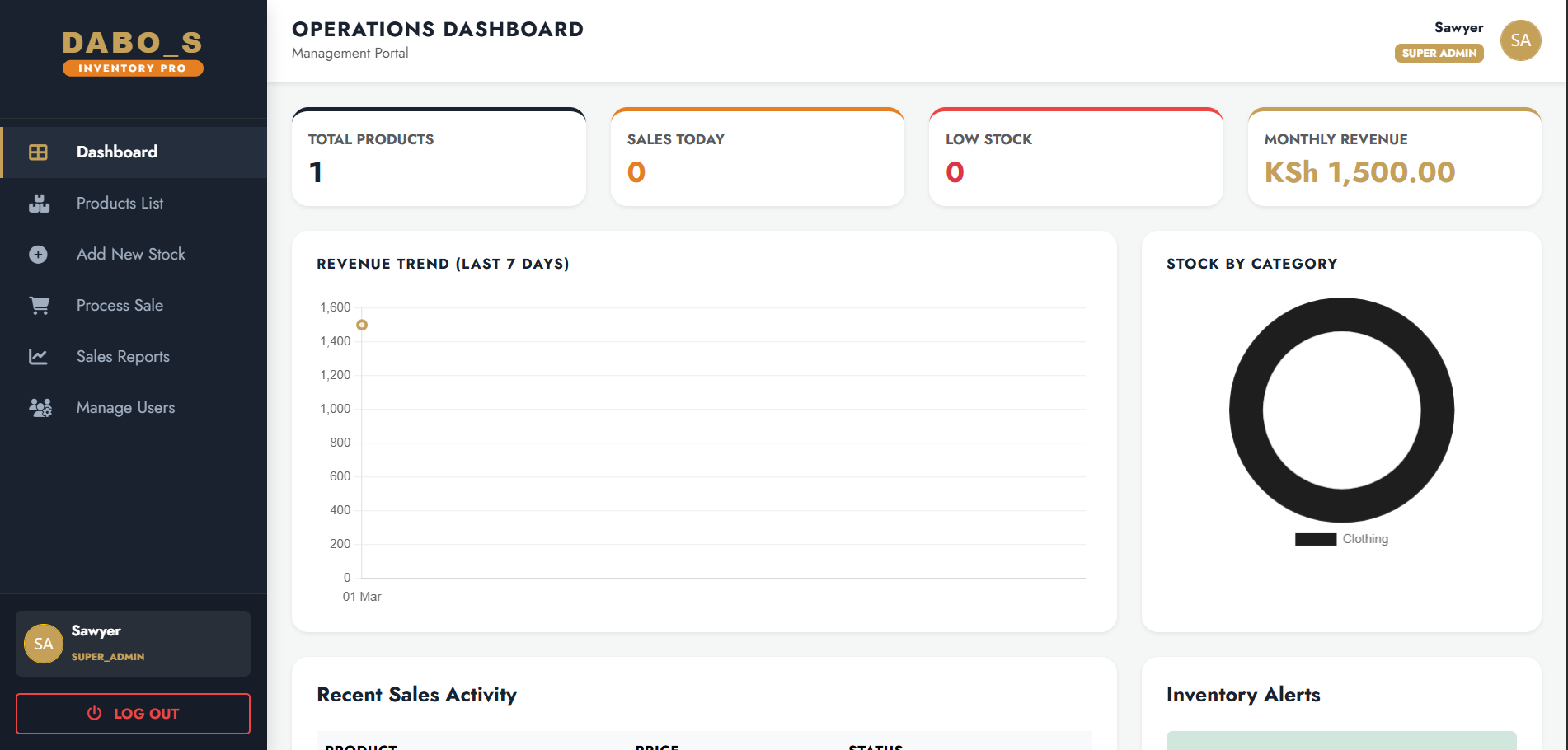Select the Total Products card
Screen dimensions: 1568x750
tap(439, 157)
